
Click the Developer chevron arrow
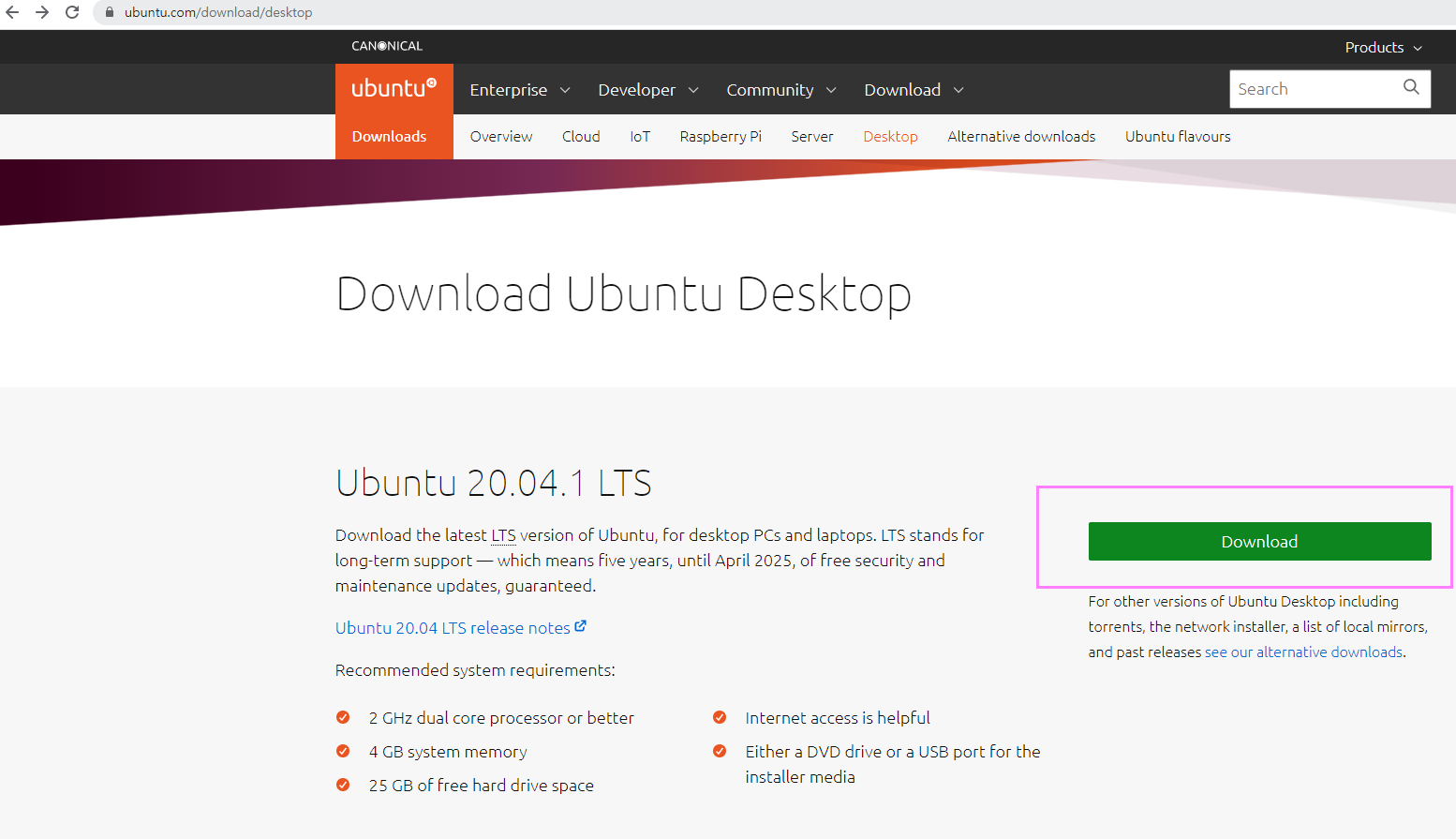(x=693, y=90)
